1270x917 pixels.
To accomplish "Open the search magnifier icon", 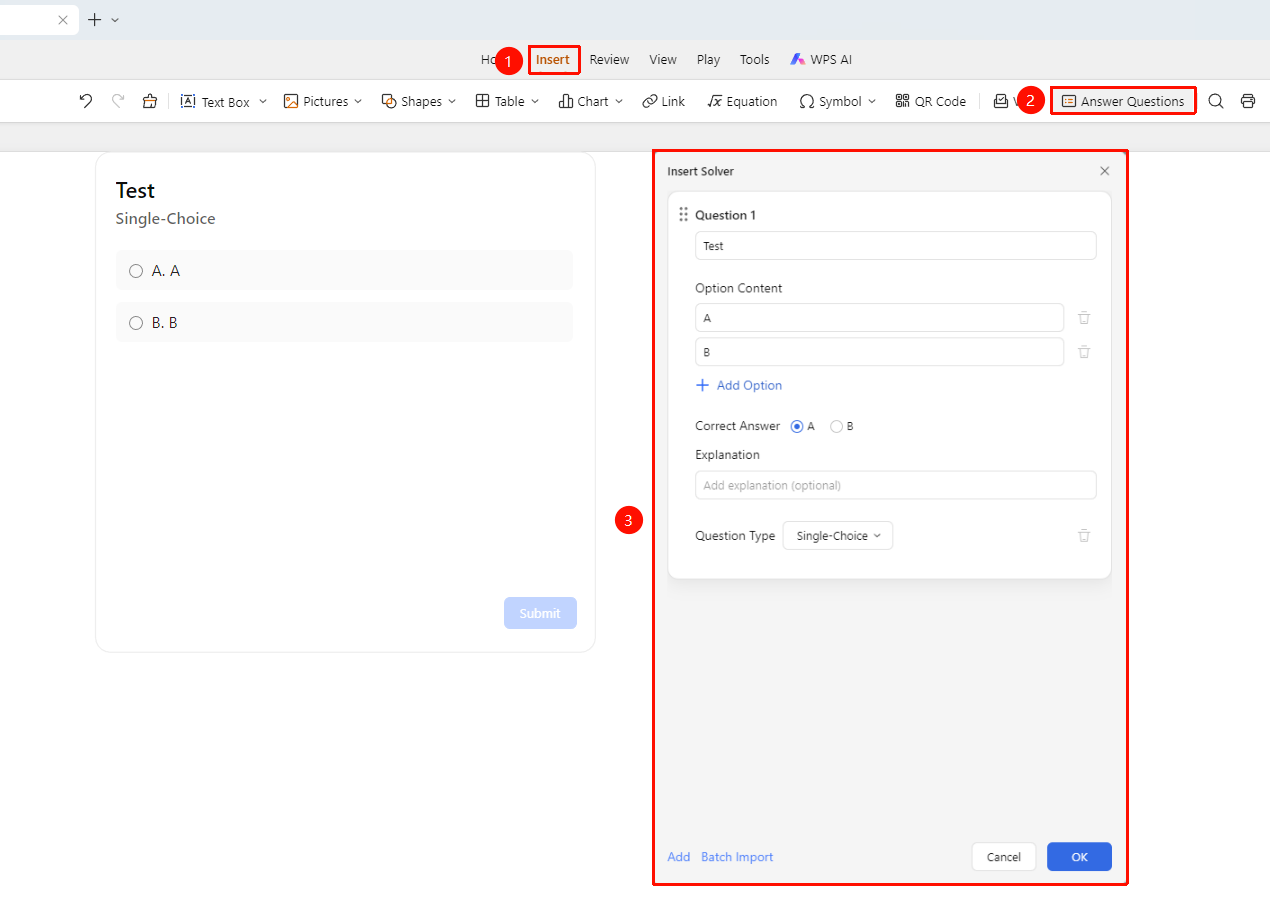I will click(1216, 101).
